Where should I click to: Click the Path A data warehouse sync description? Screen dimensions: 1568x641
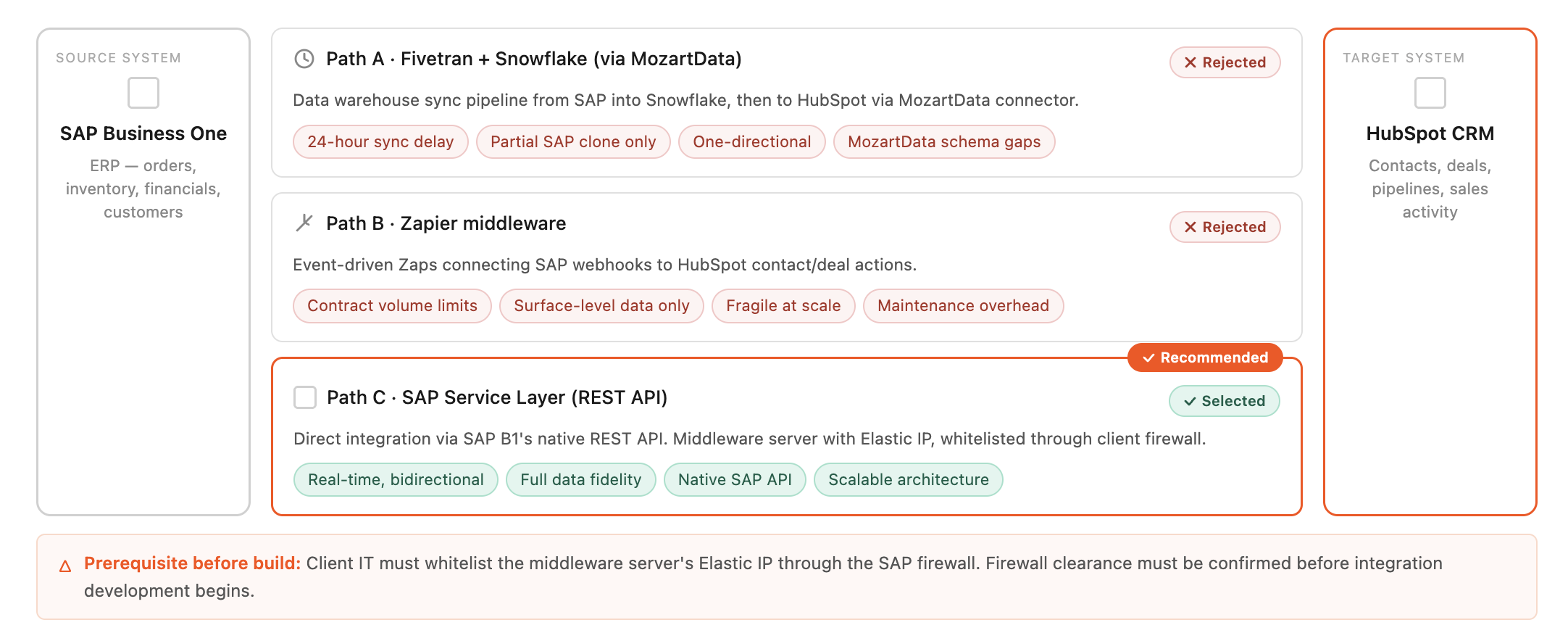click(x=686, y=100)
